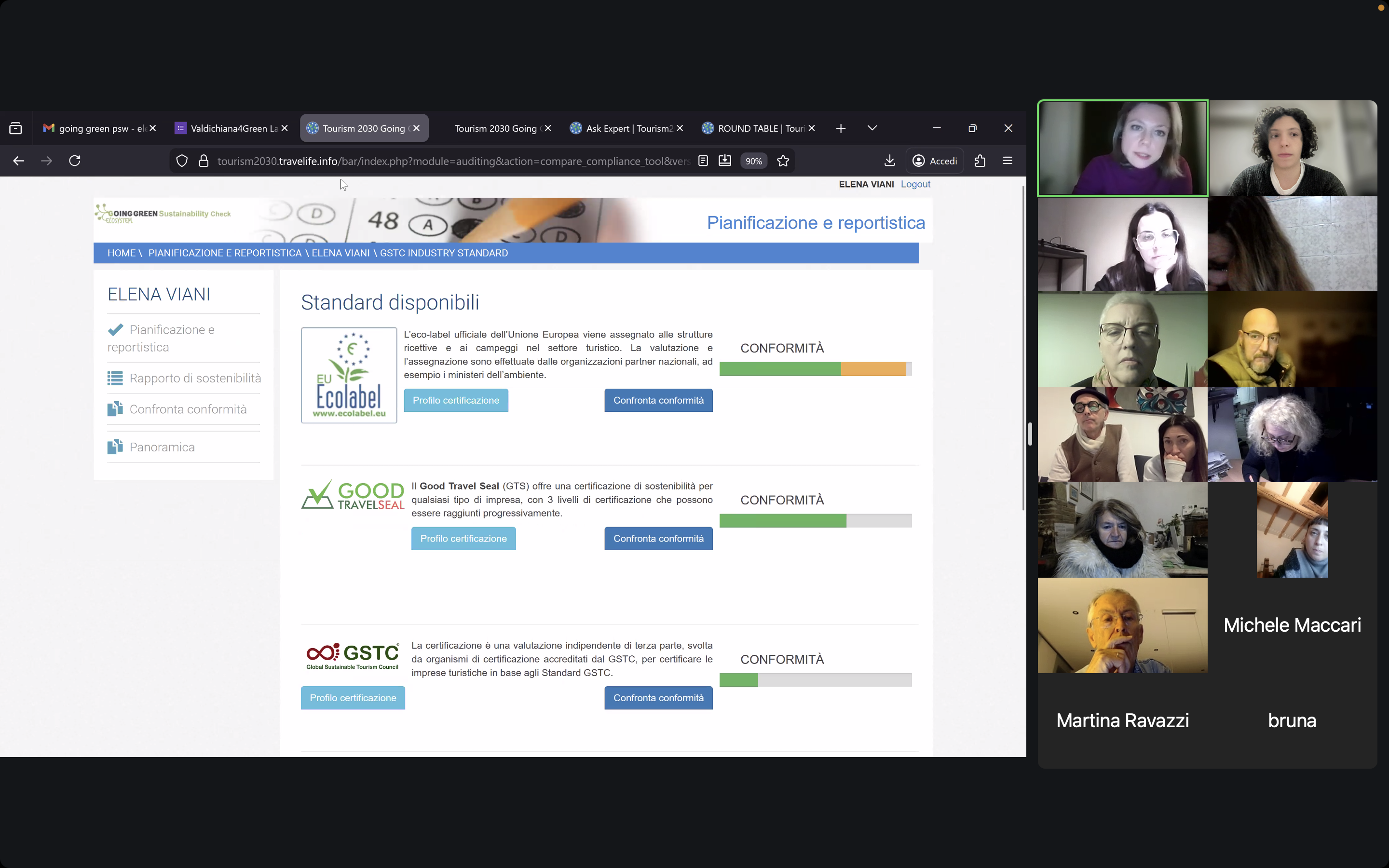Open a new tab with plus button
This screenshot has height=868, width=1389.
click(841, 128)
